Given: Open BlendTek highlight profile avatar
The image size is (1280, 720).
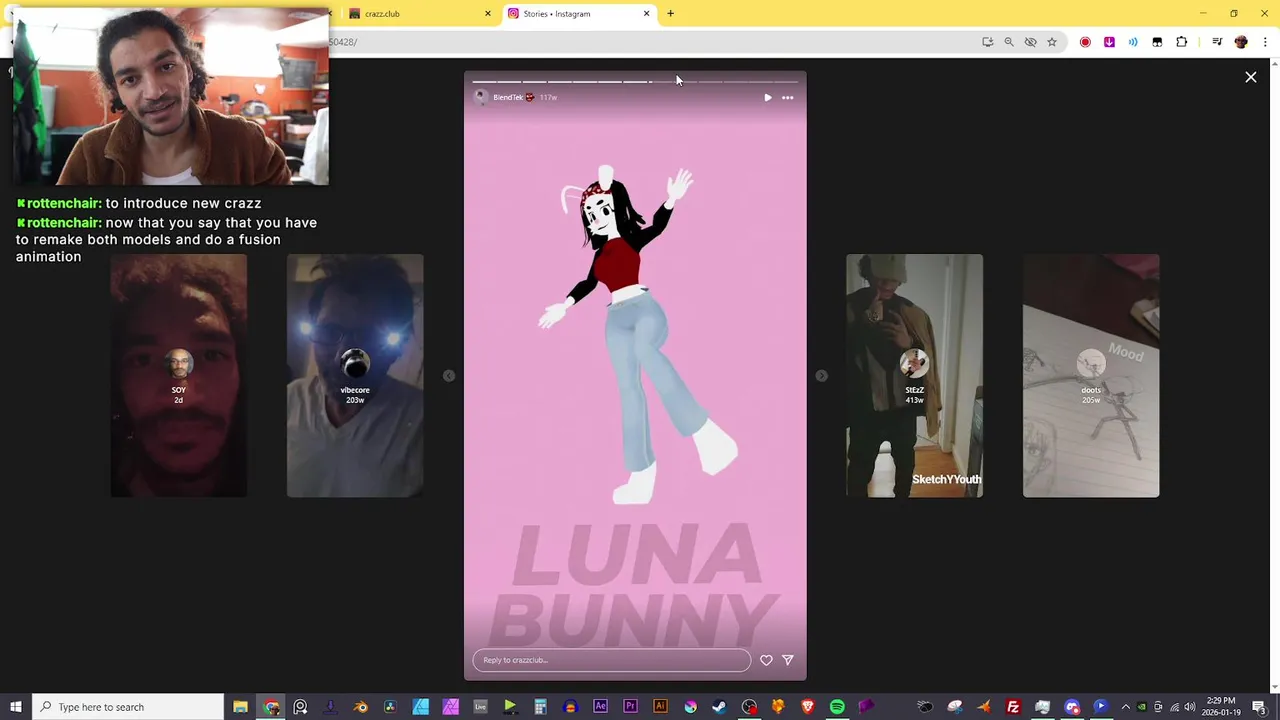Looking at the screenshot, I should [480, 97].
